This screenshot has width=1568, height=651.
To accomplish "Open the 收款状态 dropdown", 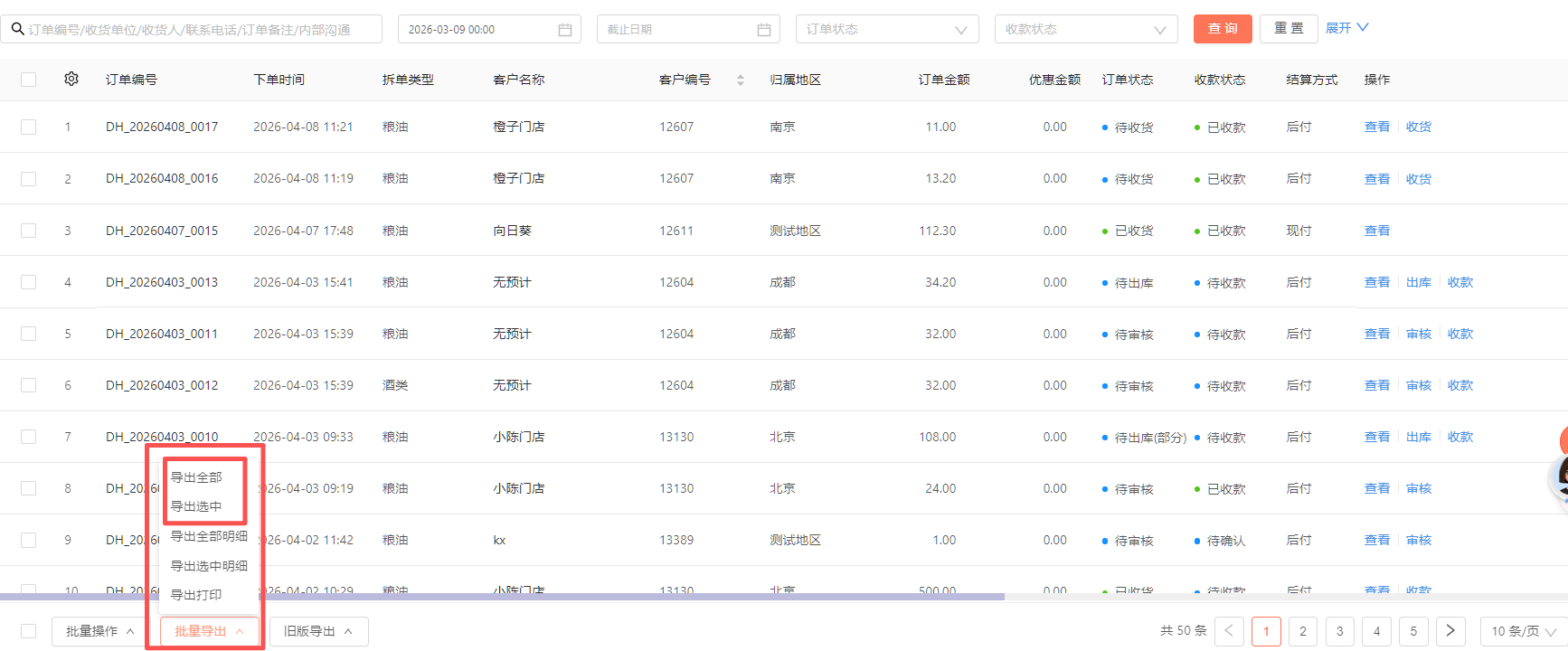I will pos(1086,29).
